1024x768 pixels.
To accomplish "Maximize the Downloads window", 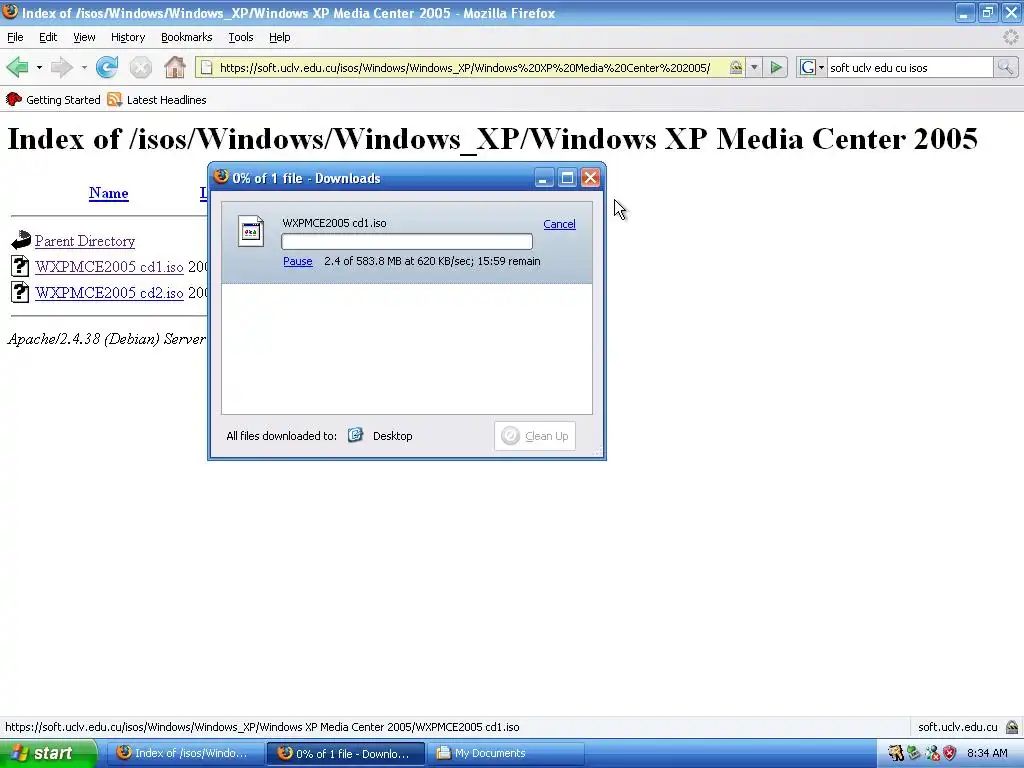I will click(567, 178).
